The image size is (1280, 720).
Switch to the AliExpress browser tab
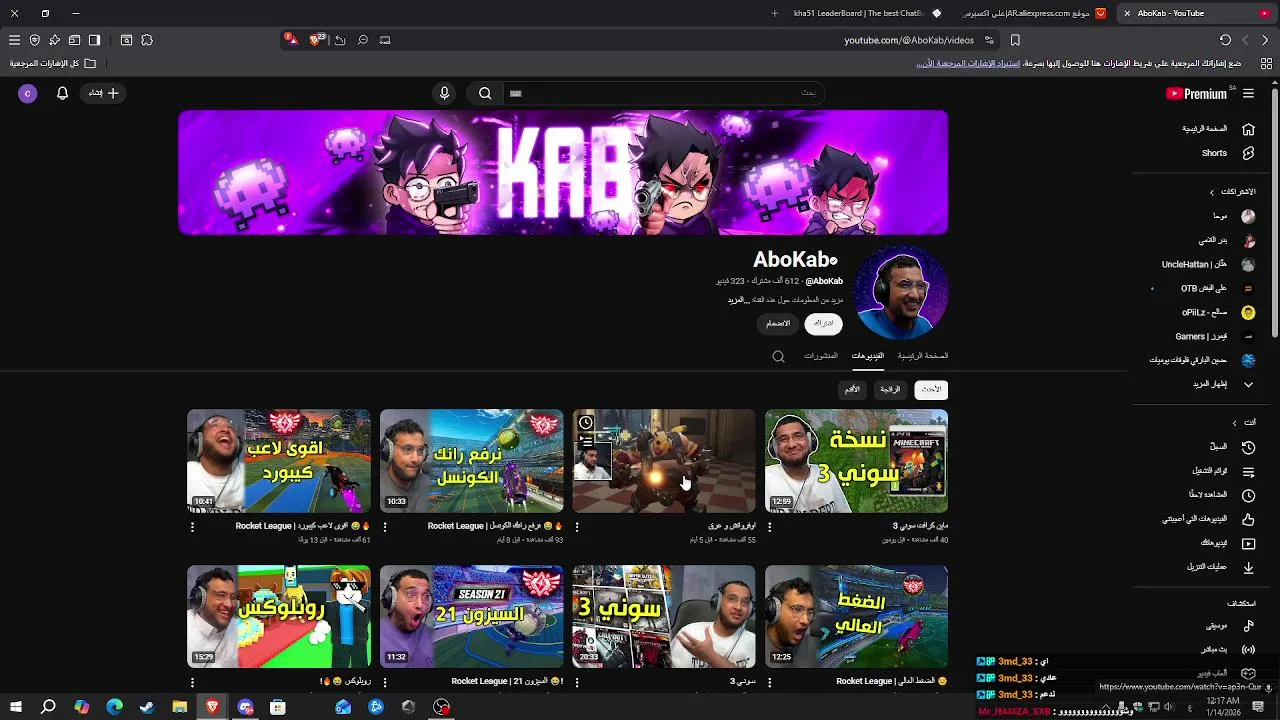tap(1035, 13)
